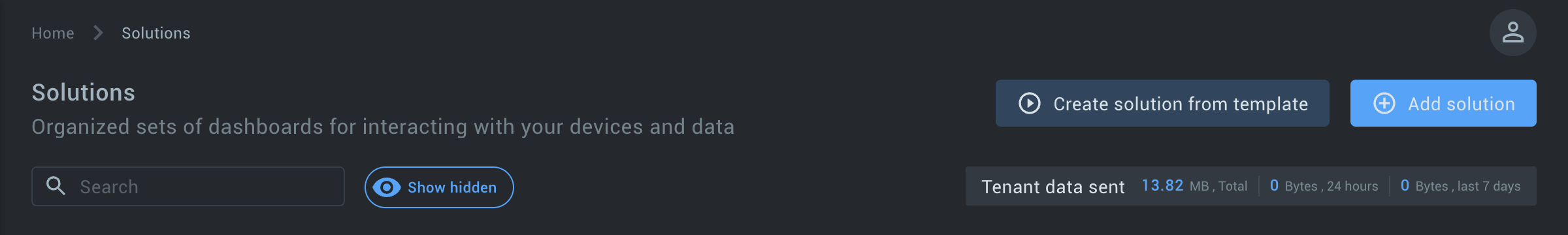Click the eye icon in Show hidden

tap(387, 187)
